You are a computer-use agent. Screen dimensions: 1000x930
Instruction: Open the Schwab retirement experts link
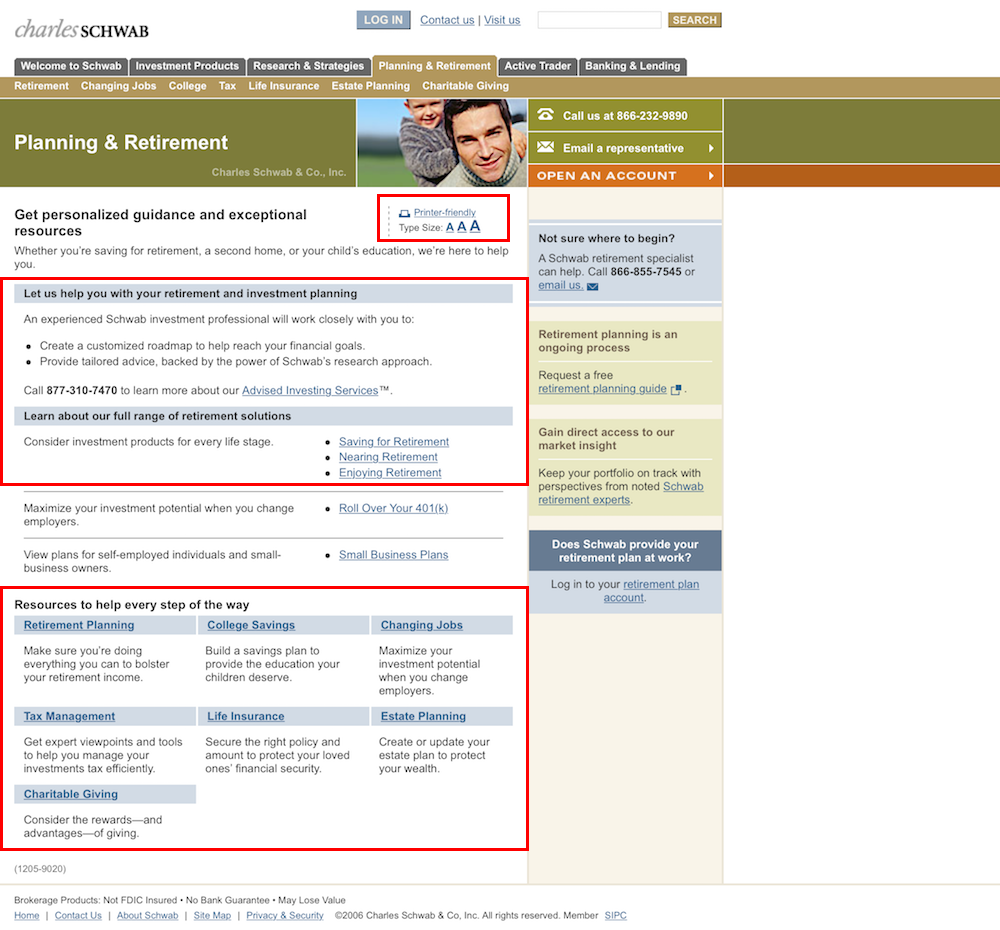pyautogui.click(x=620, y=493)
